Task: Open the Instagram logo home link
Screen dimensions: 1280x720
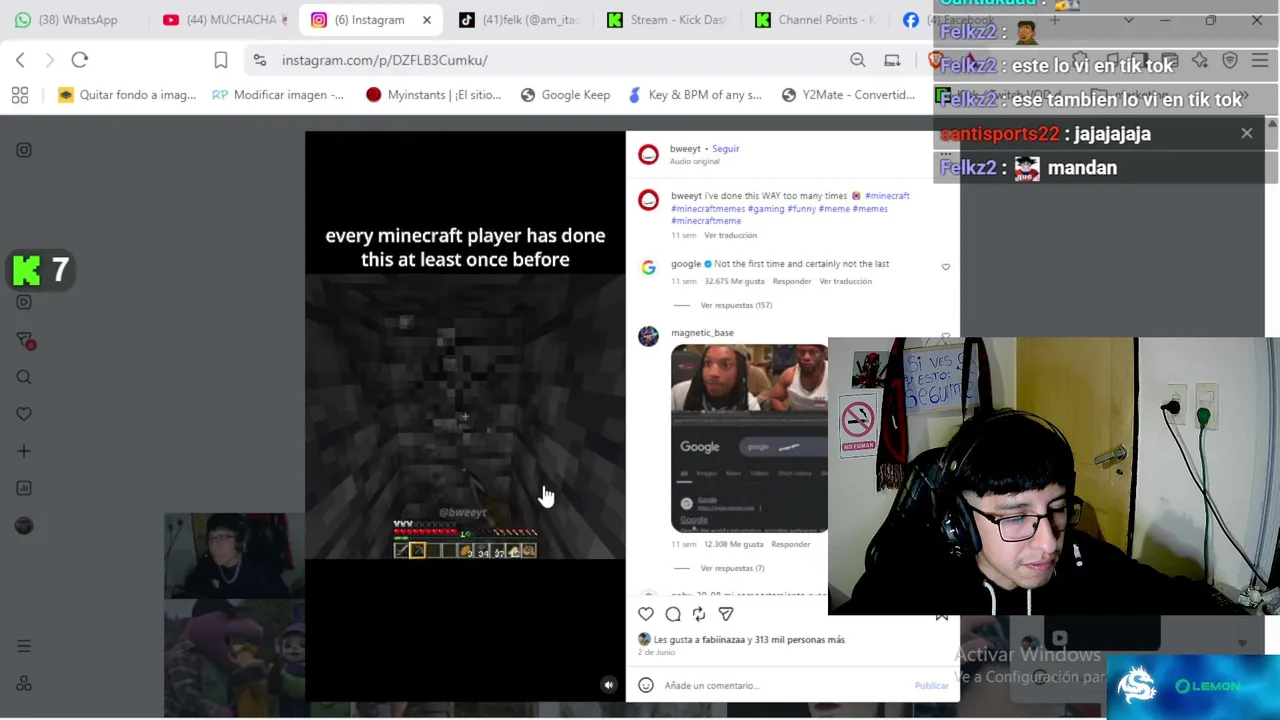Action: [x=24, y=150]
